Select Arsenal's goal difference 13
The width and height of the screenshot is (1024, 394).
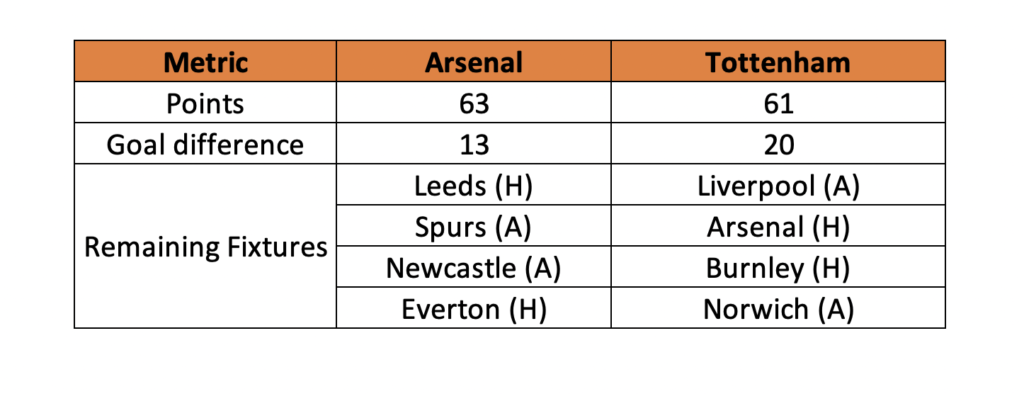click(x=473, y=144)
